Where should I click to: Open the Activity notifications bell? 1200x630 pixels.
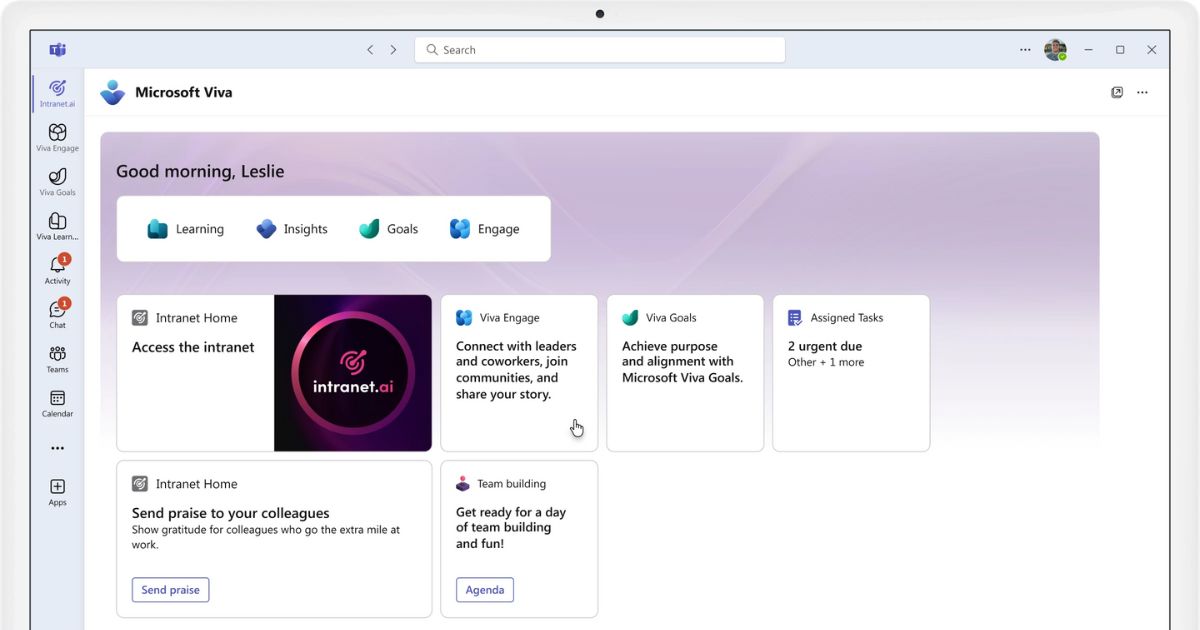(x=57, y=269)
